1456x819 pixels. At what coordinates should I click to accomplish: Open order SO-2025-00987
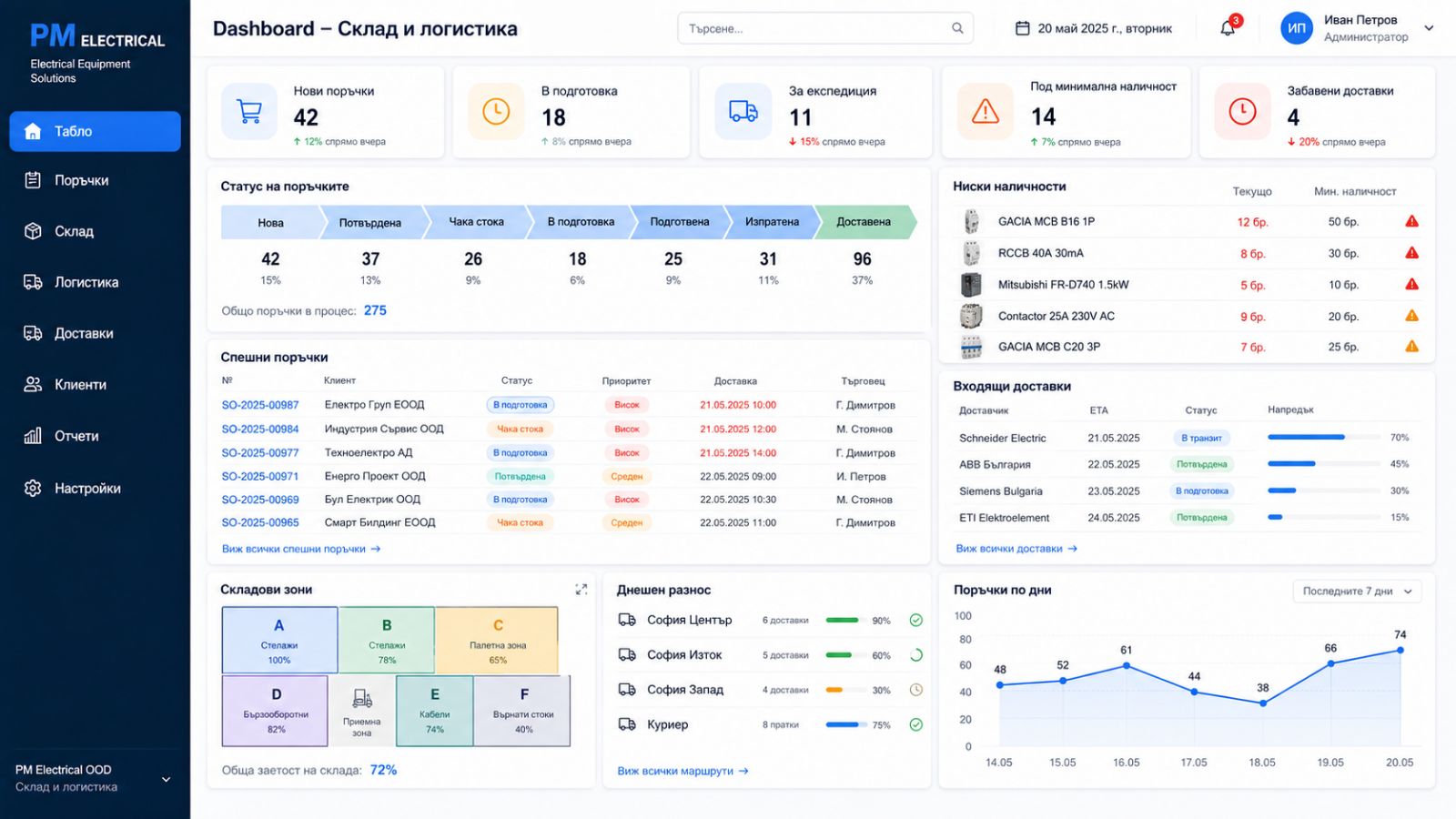[x=260, y=405]
